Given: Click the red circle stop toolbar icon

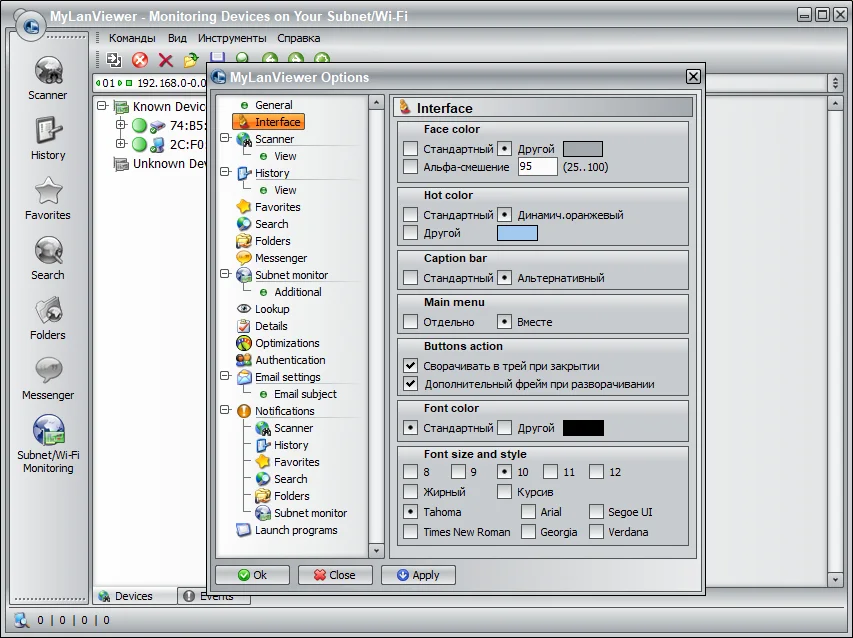Looking at the screenshot, I should click(x=140, y=59).
